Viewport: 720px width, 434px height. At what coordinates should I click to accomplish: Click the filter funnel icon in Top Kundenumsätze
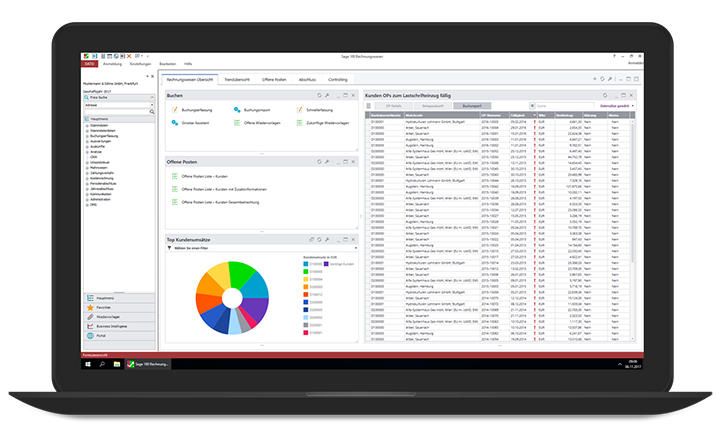(x=169, y=248)
